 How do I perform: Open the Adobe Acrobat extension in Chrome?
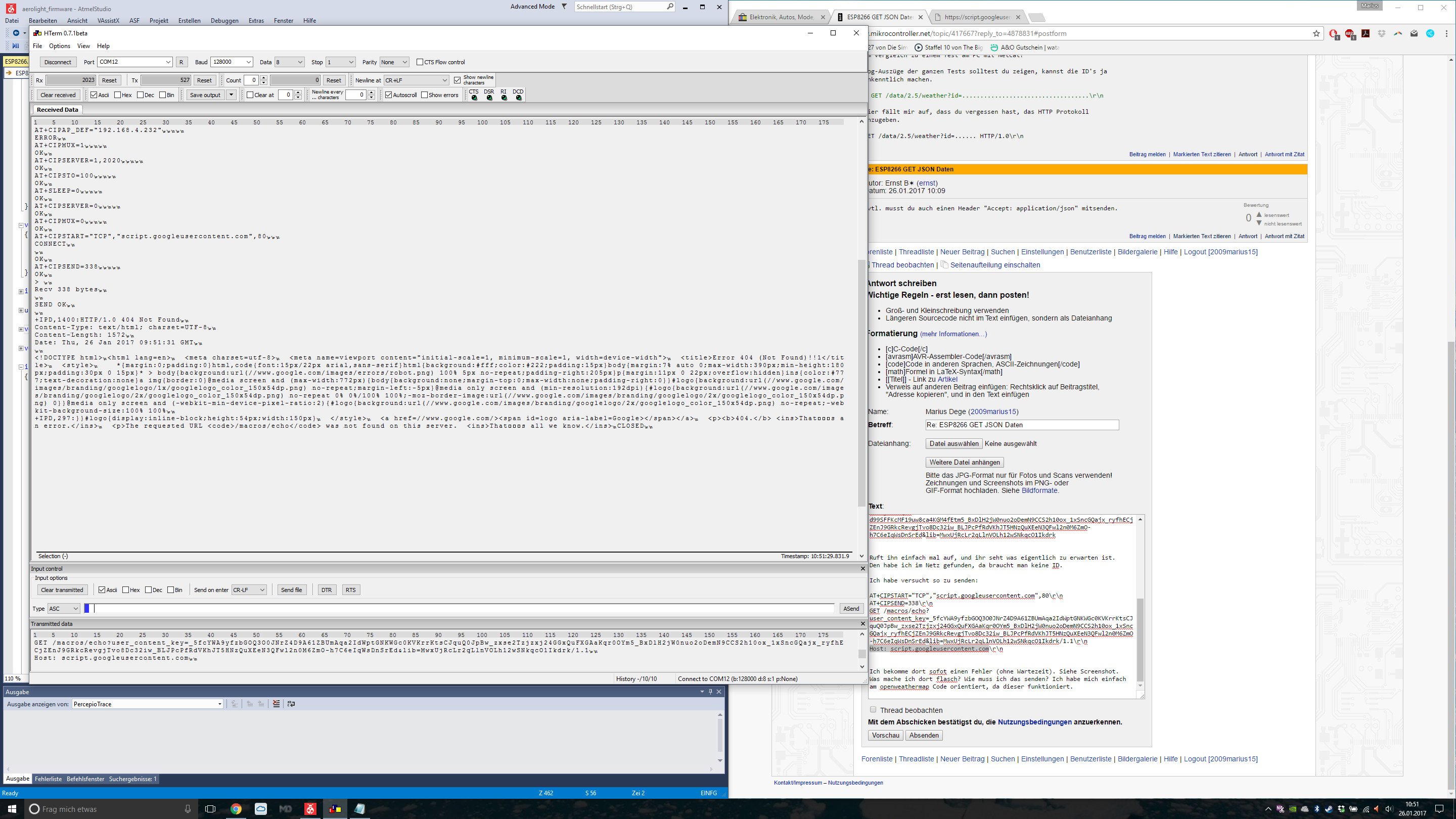pos(1366,34)
